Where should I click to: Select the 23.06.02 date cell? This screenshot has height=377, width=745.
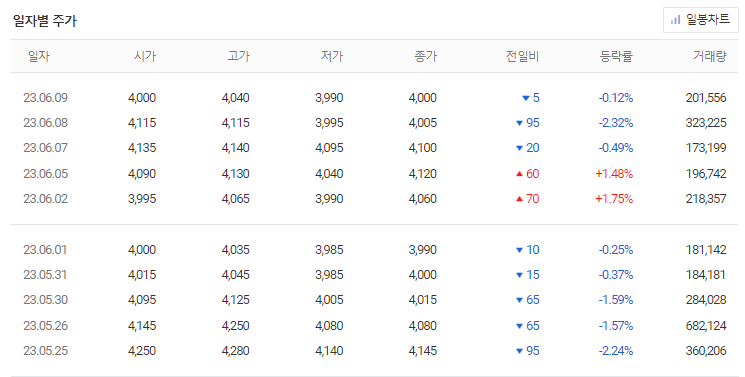[x=46, y=199]
